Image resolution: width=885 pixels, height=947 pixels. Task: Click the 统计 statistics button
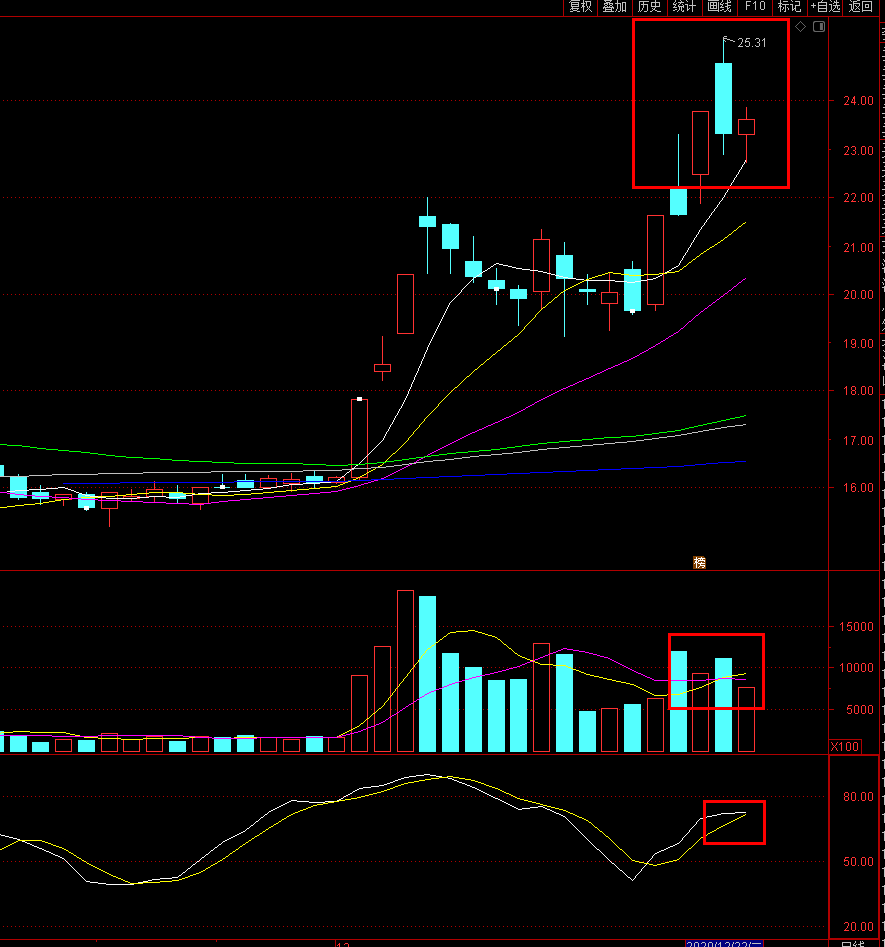[685, 7]
